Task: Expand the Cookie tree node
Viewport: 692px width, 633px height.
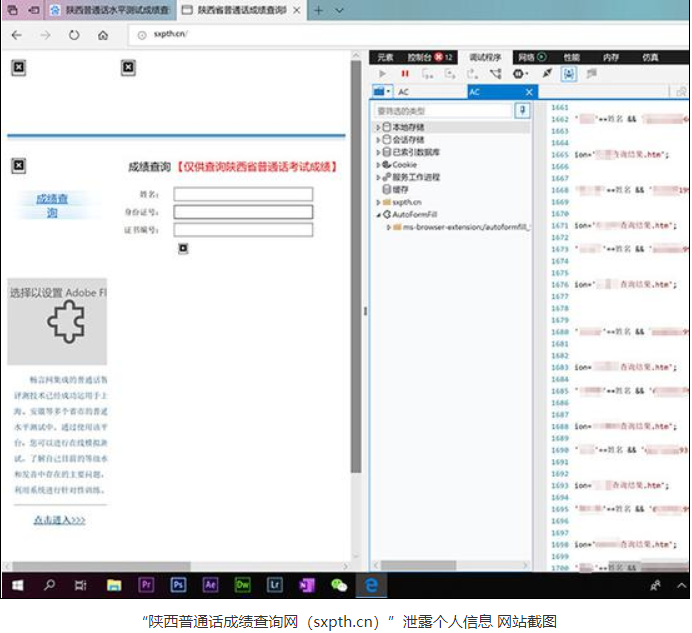Action: (378, 165)
